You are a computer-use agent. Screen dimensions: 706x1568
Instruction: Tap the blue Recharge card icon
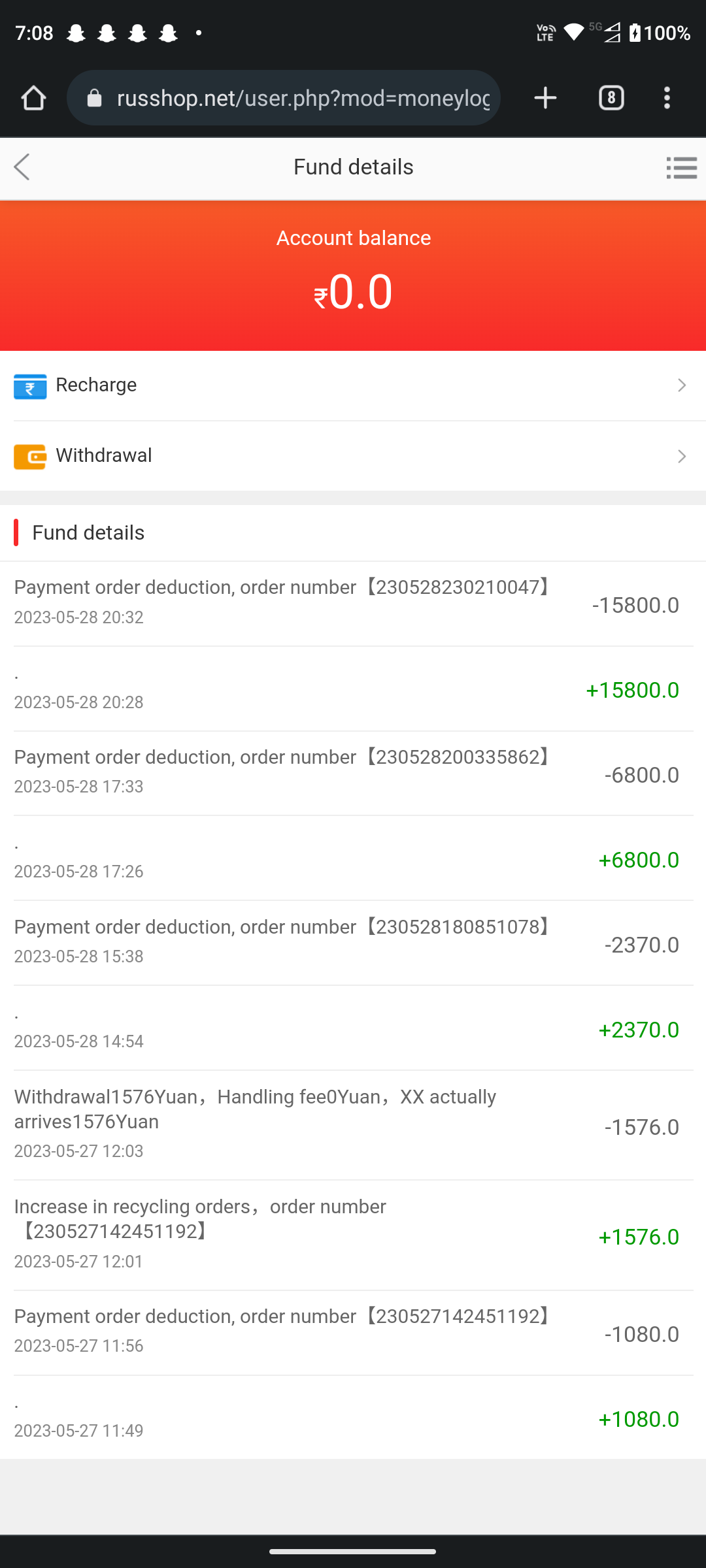pyautogui.click(x=30, y=386)
